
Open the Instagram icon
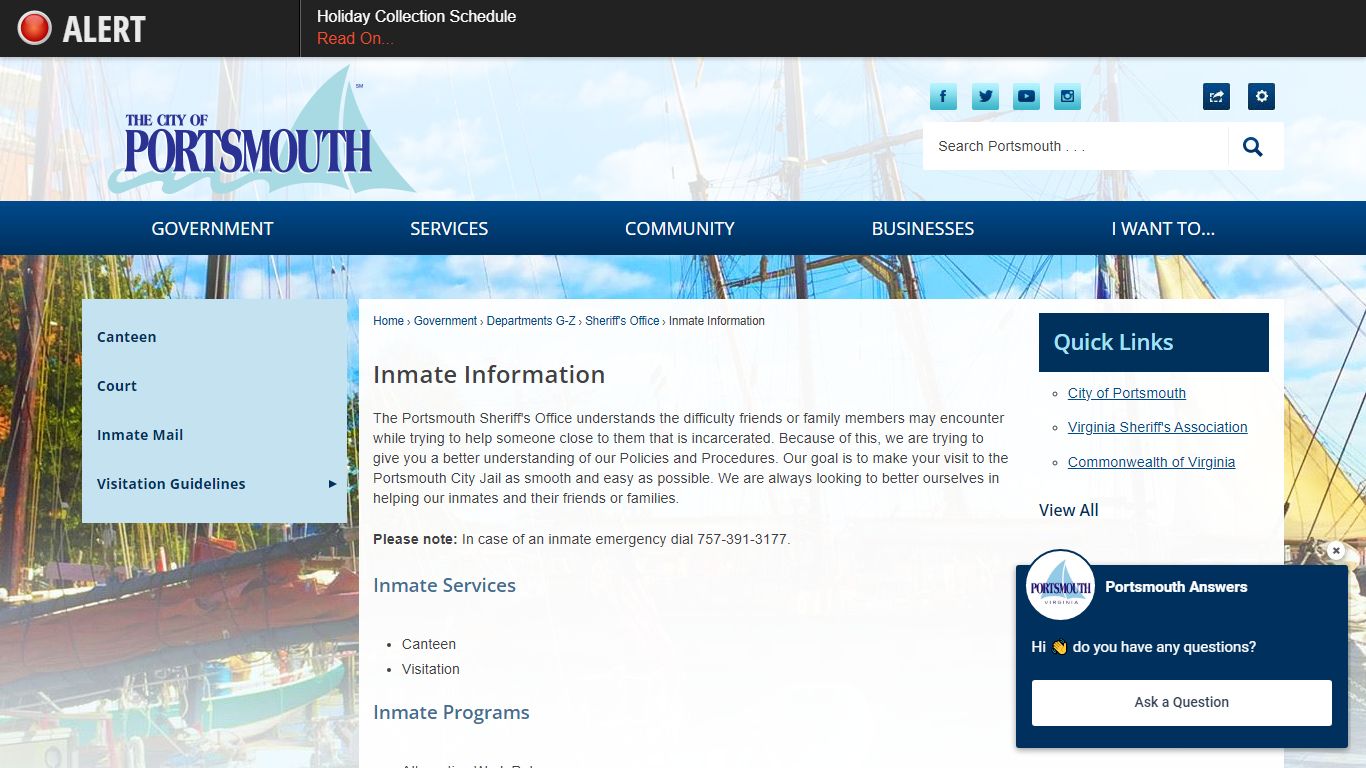tap(1066, 96)
